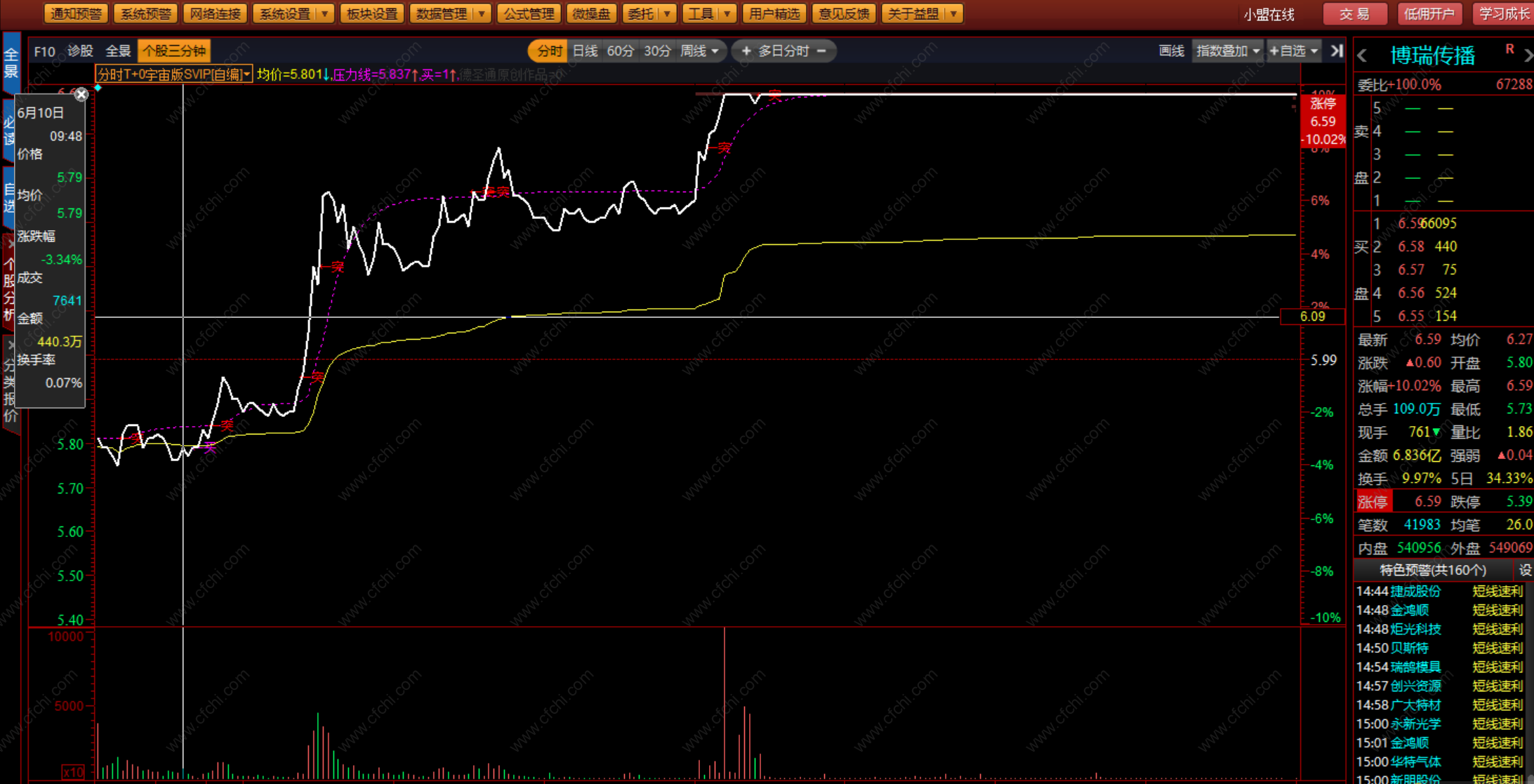
Task: Open the 公式管理 menu
Action: pyautogui.click(x=529, y=13)
